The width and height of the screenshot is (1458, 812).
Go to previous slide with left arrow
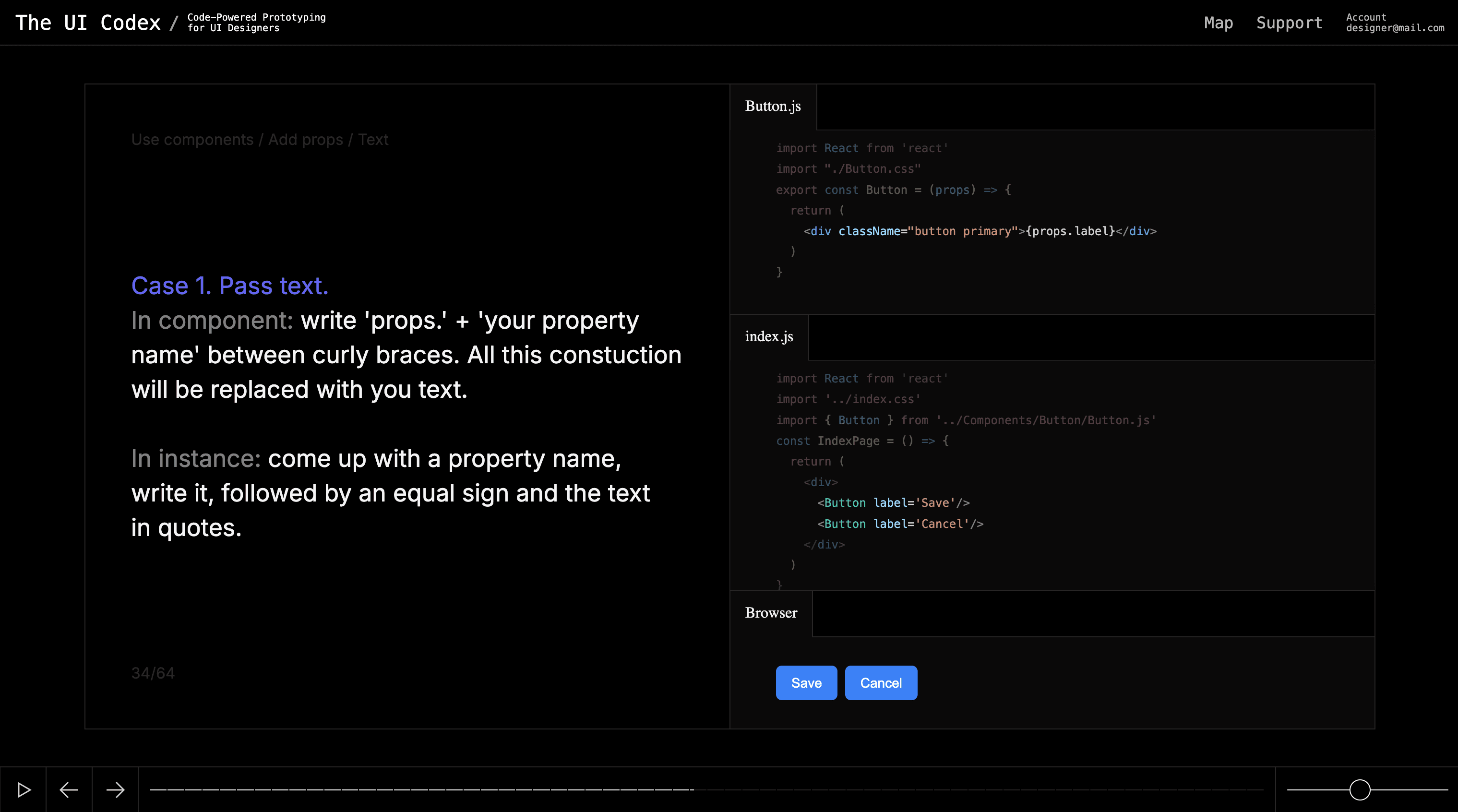69,789
